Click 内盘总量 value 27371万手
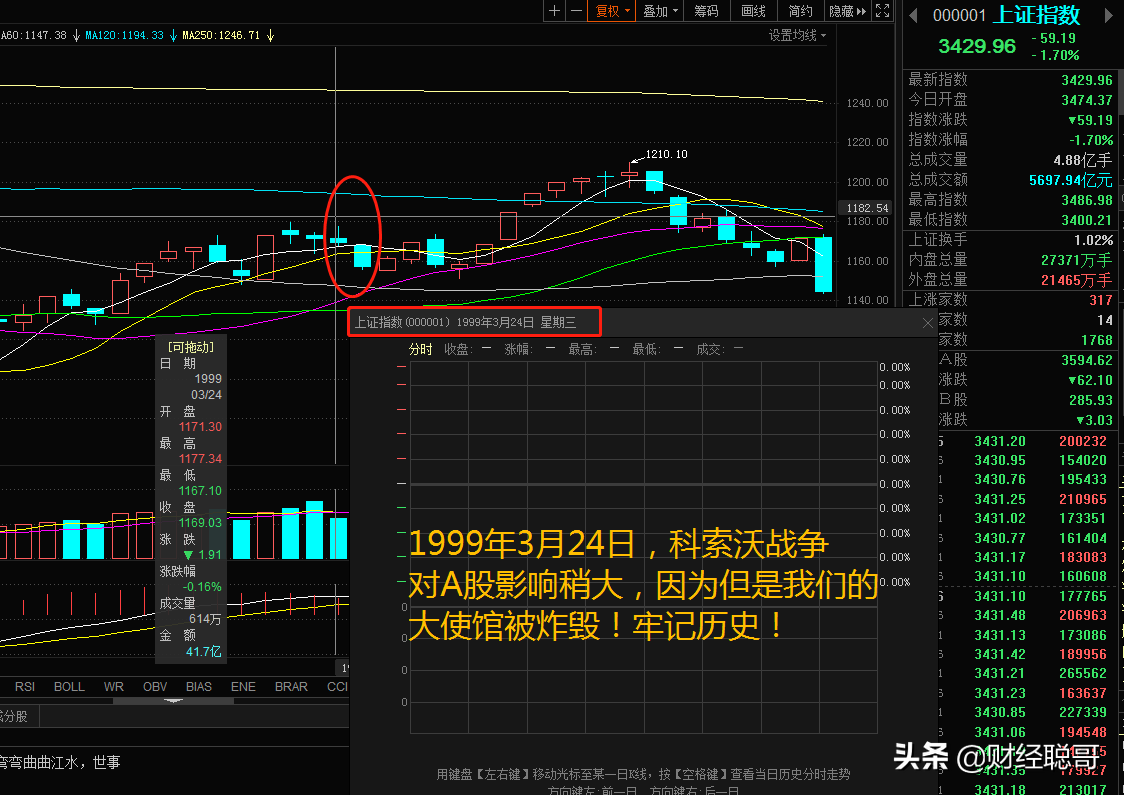The image size is (1124, 795). (x=1077, y=260)
